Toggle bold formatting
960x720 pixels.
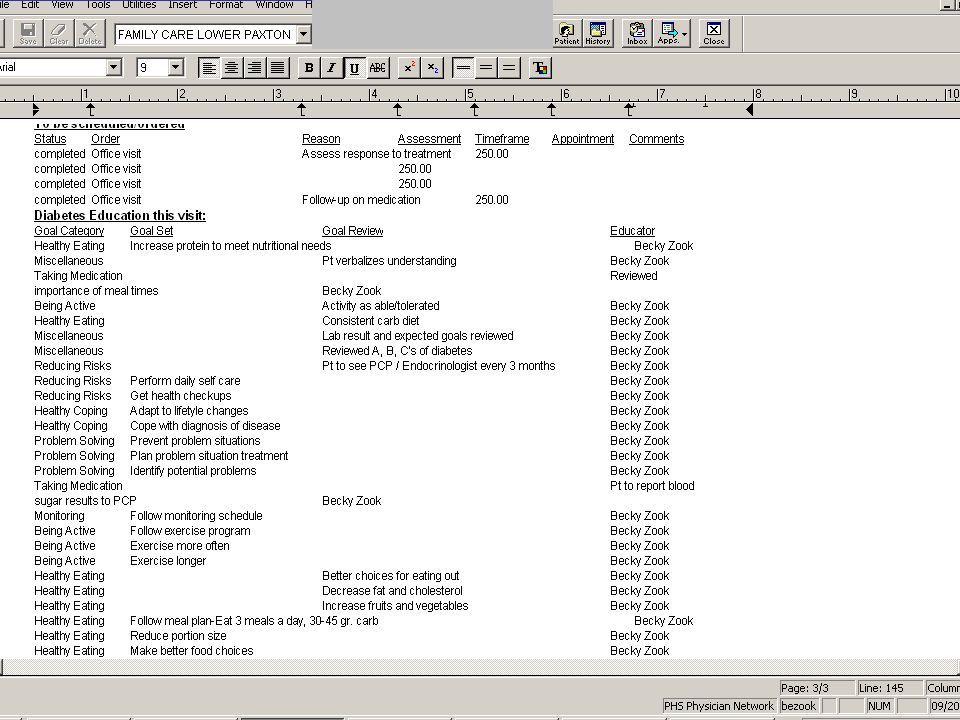pos(309,67)
